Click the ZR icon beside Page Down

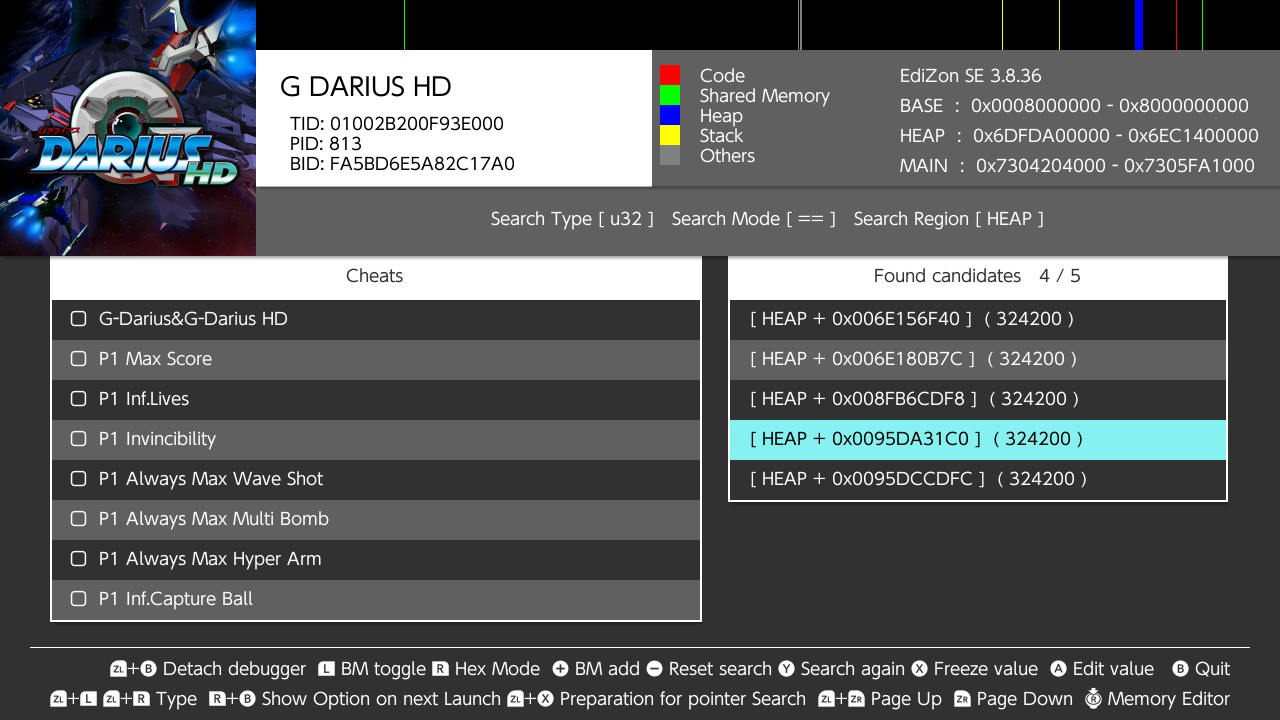(x=963, y=699)
